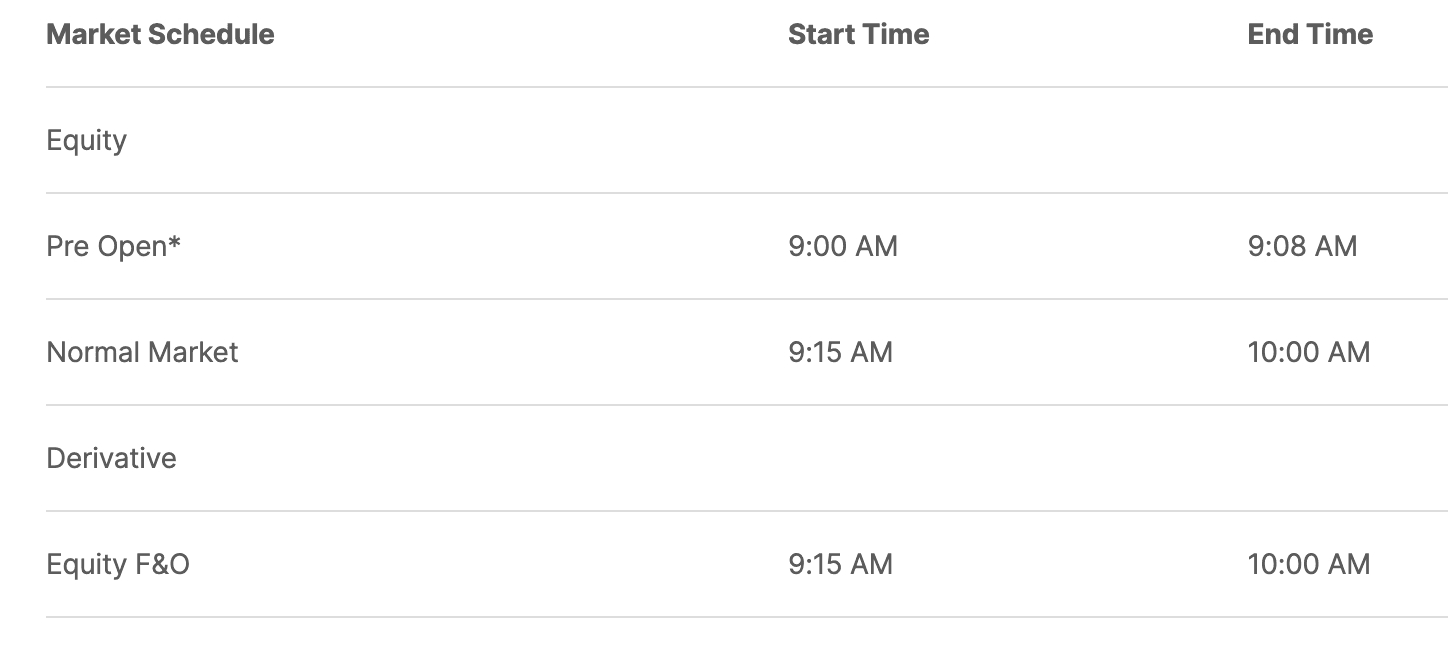The width and height of the screenshot is (1448, 654).
Task: Select the Normal Market row label
Action: (x=142, y=352)
